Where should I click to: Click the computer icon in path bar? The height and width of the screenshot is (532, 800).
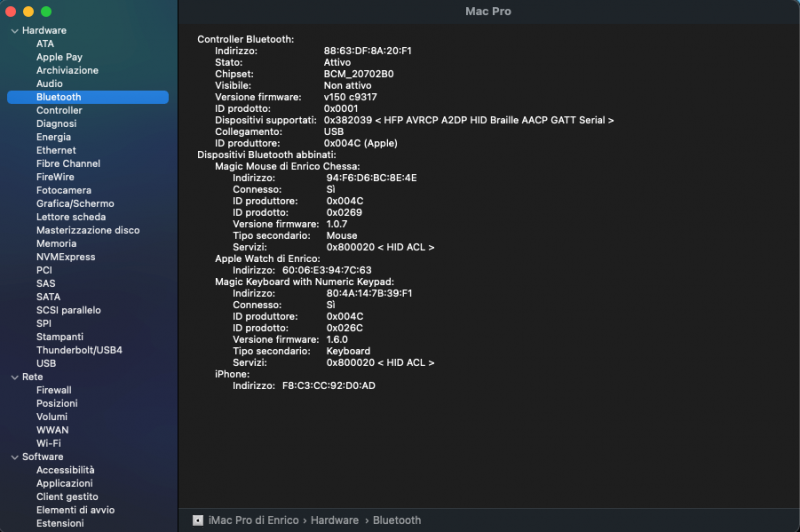tap(198, 520)
